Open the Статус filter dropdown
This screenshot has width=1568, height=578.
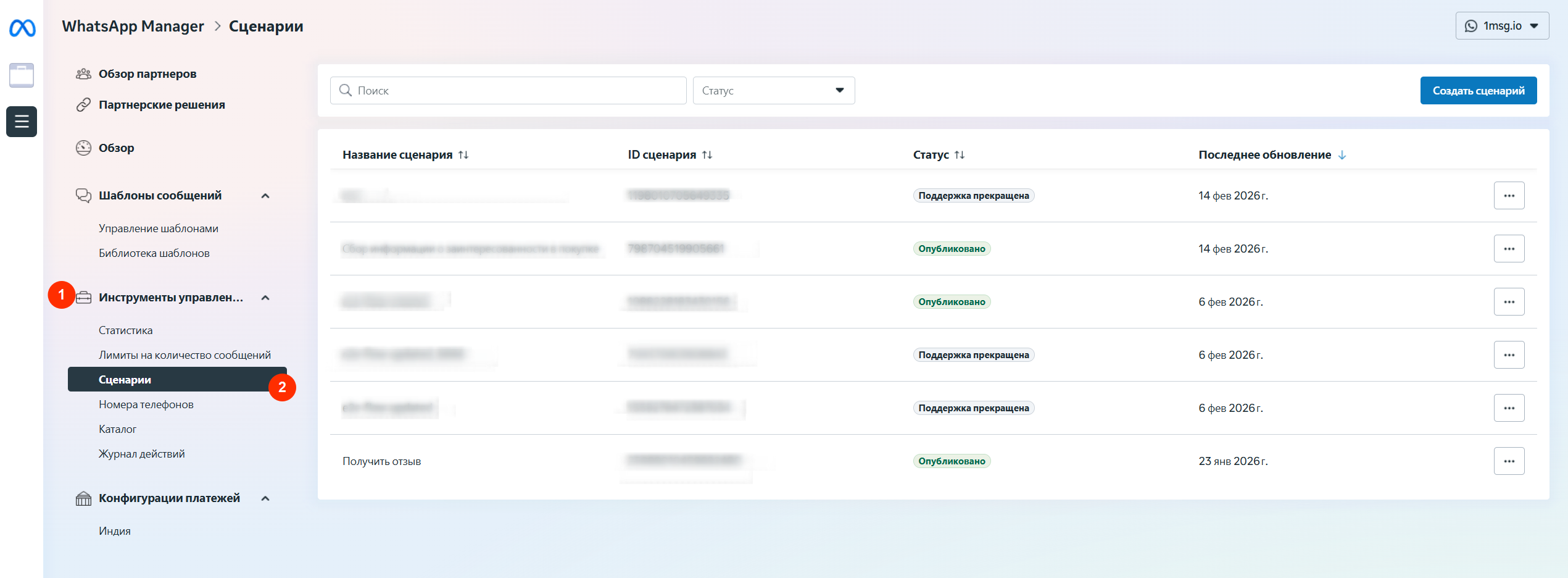pyautogui.click(x=773, y=91)
